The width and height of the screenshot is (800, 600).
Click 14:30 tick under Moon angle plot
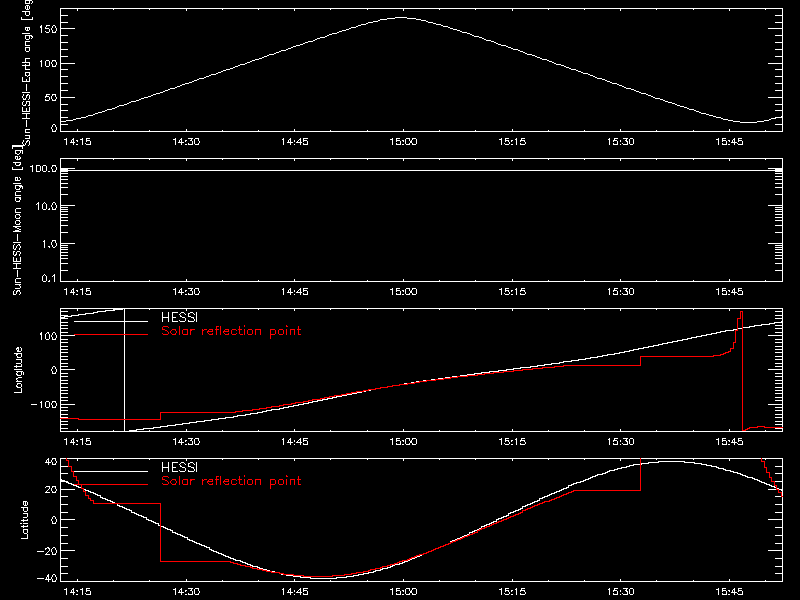pos(186,292)
